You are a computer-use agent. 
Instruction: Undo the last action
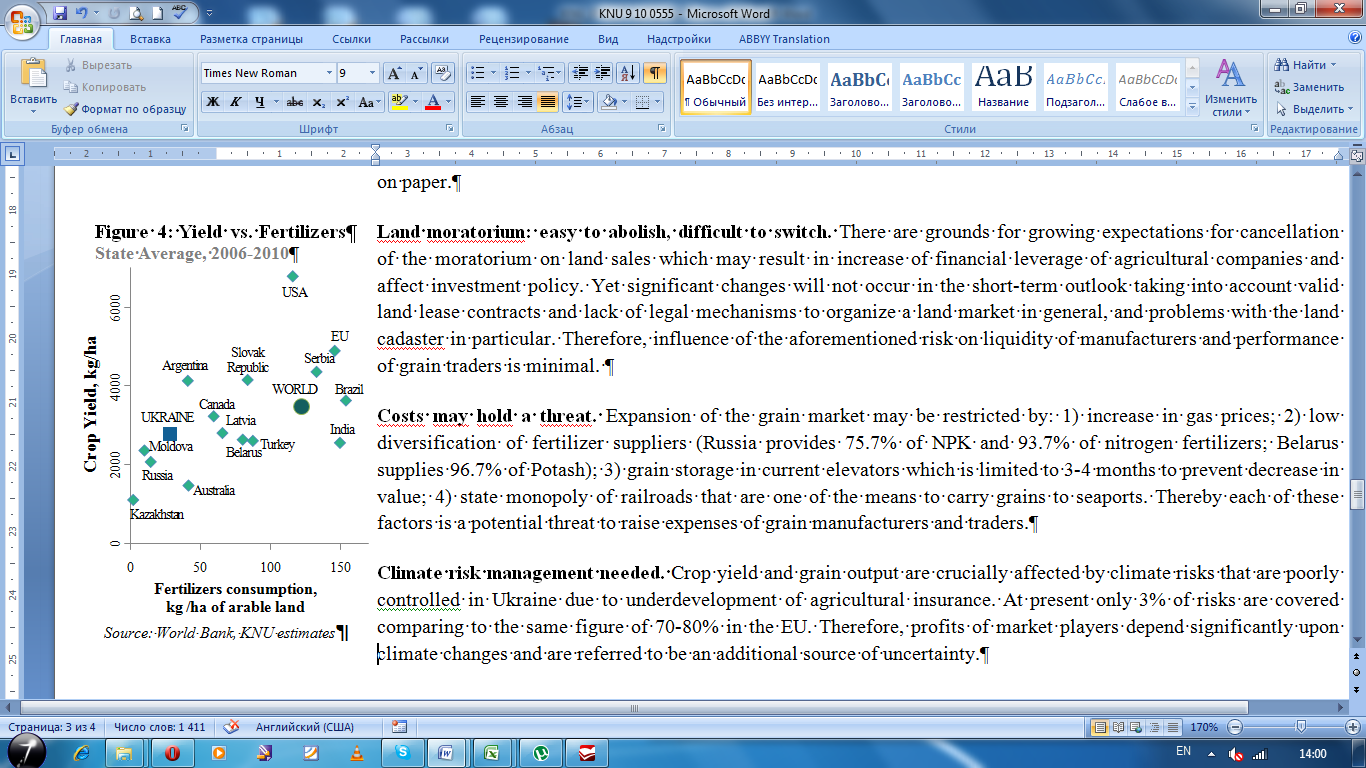click(x=82, y=13)
